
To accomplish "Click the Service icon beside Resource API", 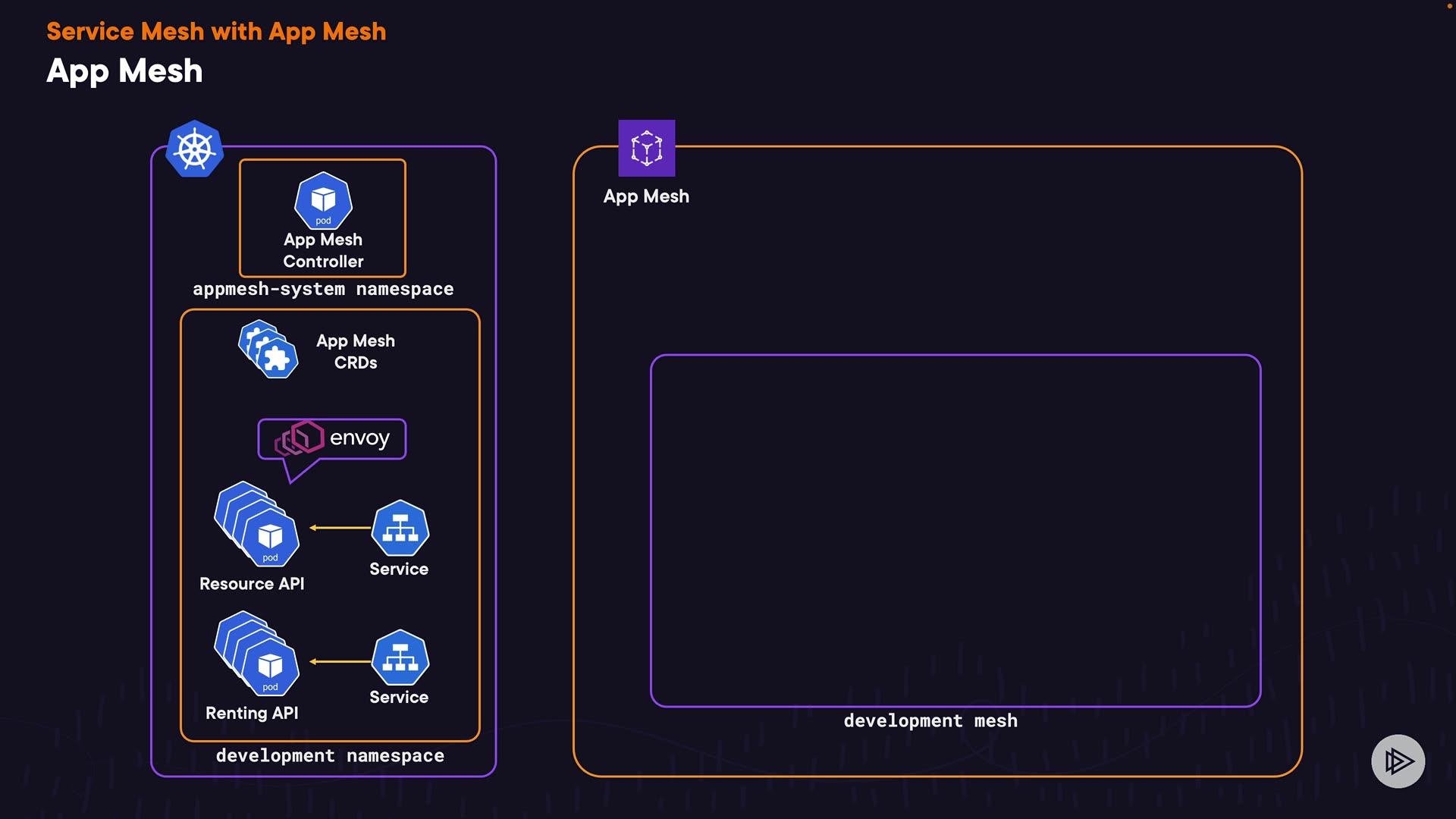I will (400, 529).
